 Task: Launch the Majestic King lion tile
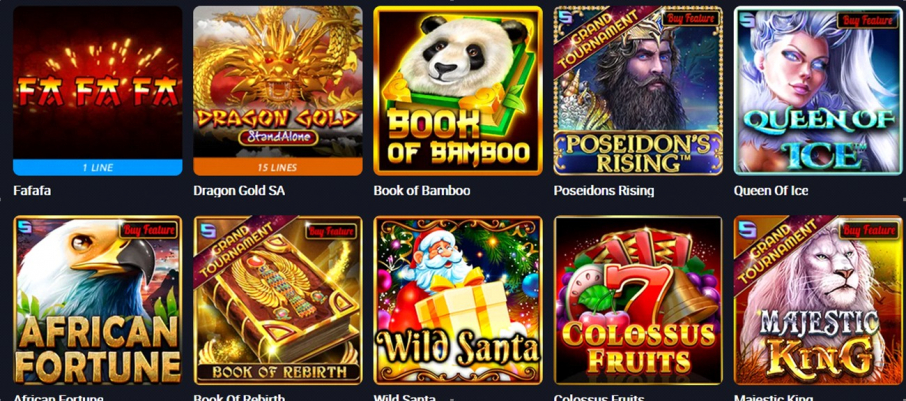tap(818, 300)
